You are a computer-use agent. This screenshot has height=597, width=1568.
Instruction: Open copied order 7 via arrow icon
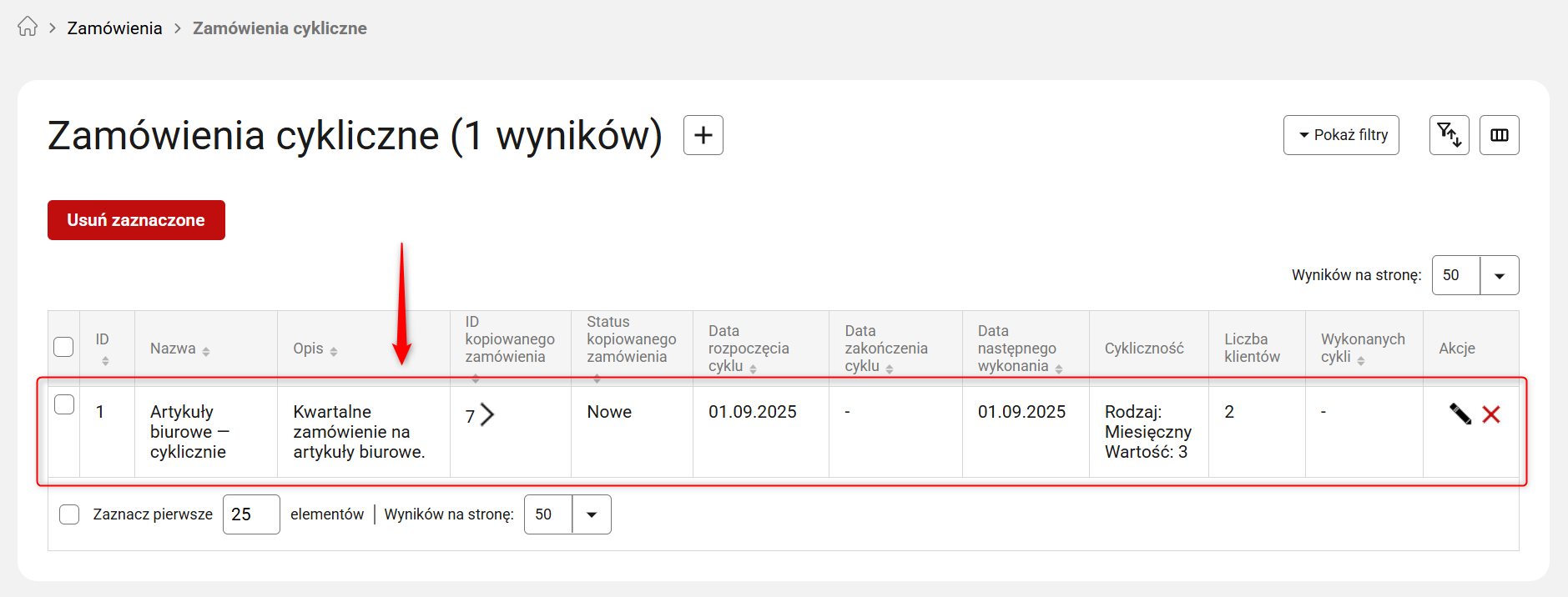click(x=487, y=414)
